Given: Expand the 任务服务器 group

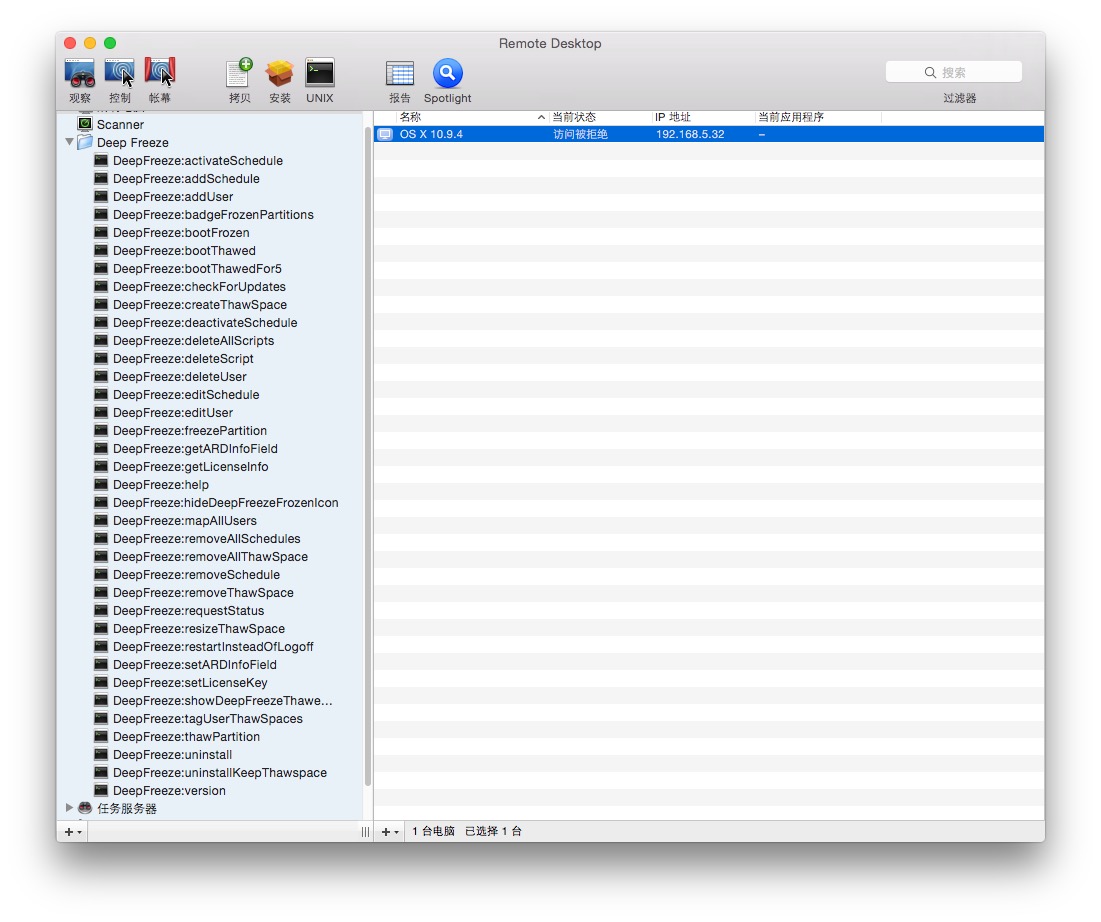Looking at the screenshot, I should (70, 808).
